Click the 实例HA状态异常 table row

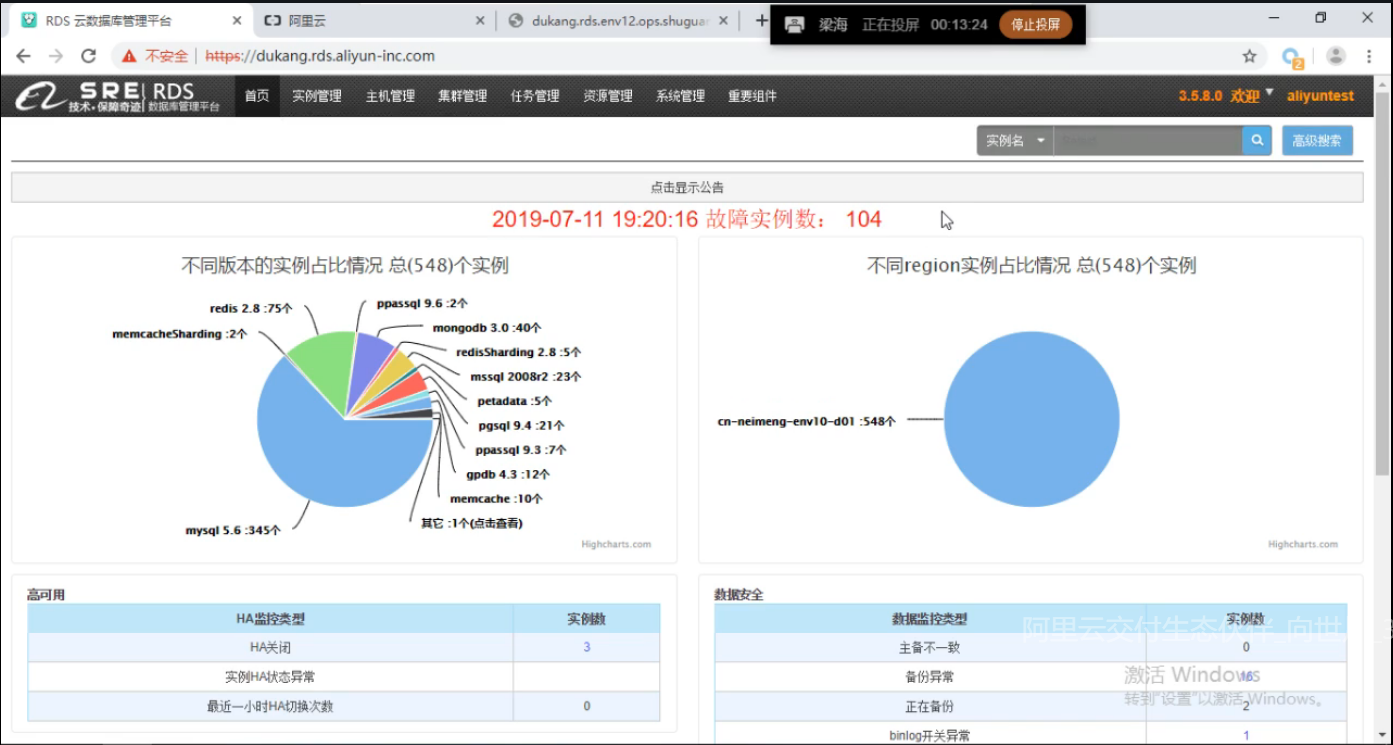(x=344, y=677)
